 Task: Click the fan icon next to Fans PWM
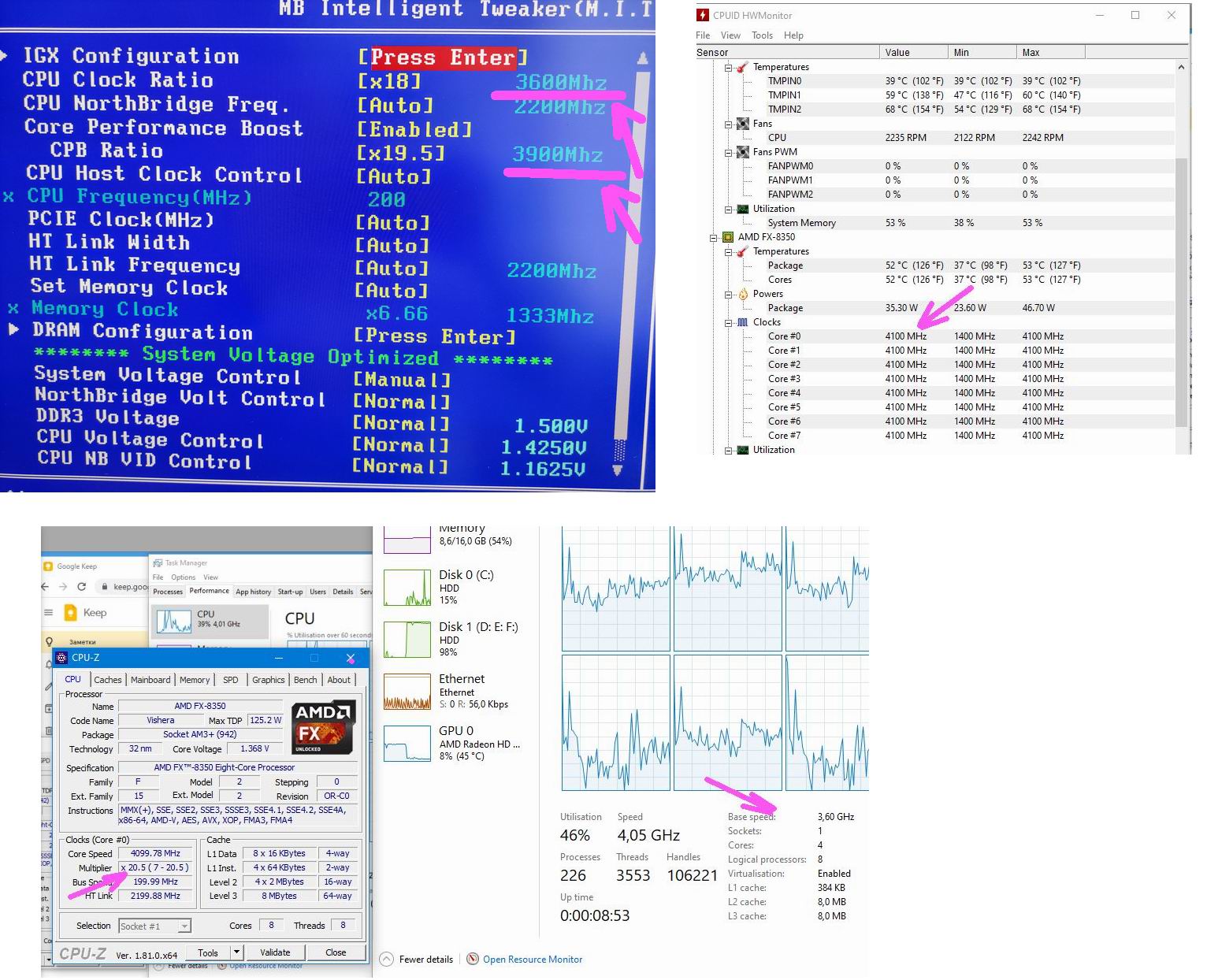point(742,152)
